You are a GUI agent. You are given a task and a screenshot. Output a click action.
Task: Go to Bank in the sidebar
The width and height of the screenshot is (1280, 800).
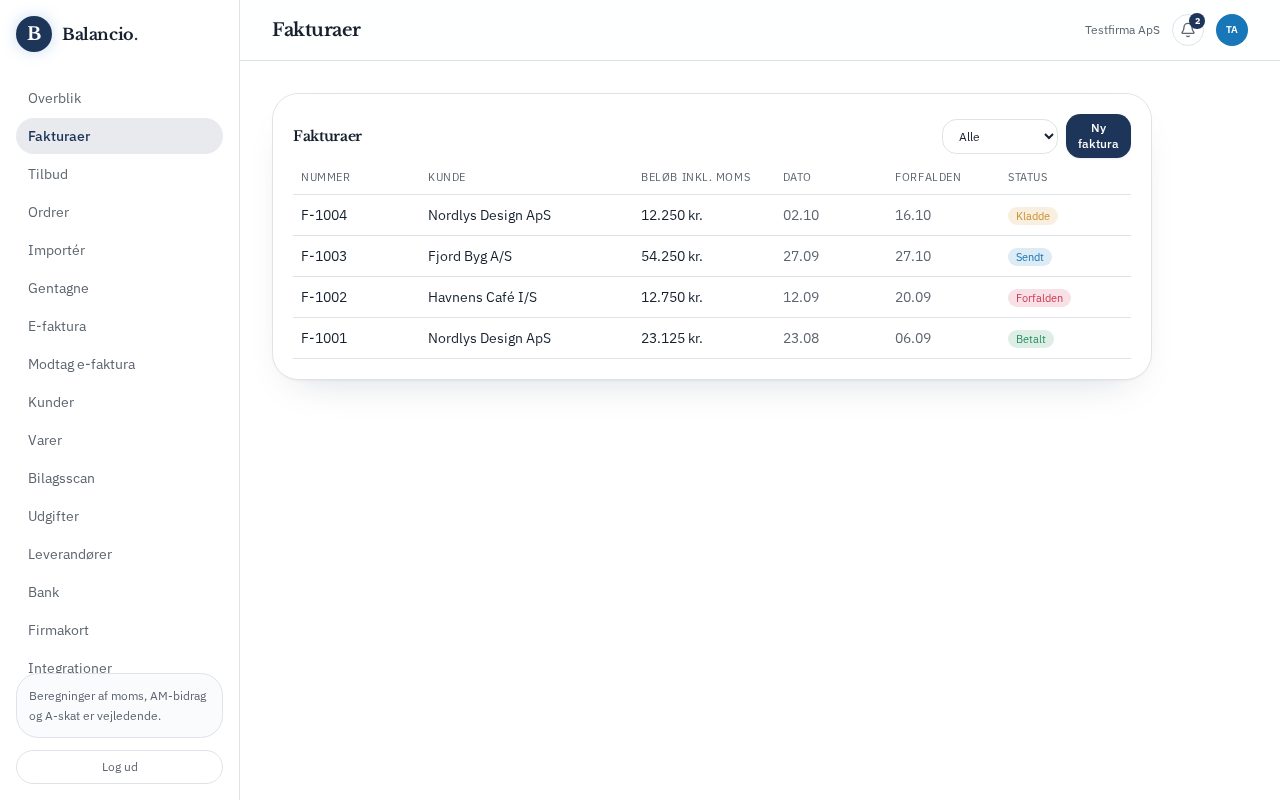pos(119,592)
